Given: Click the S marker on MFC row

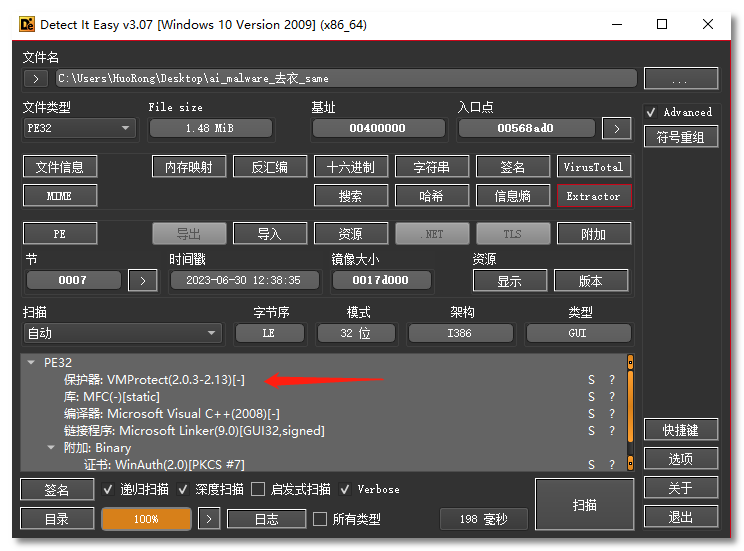Looking at the screenshot, I should click(x=591, y=397).
